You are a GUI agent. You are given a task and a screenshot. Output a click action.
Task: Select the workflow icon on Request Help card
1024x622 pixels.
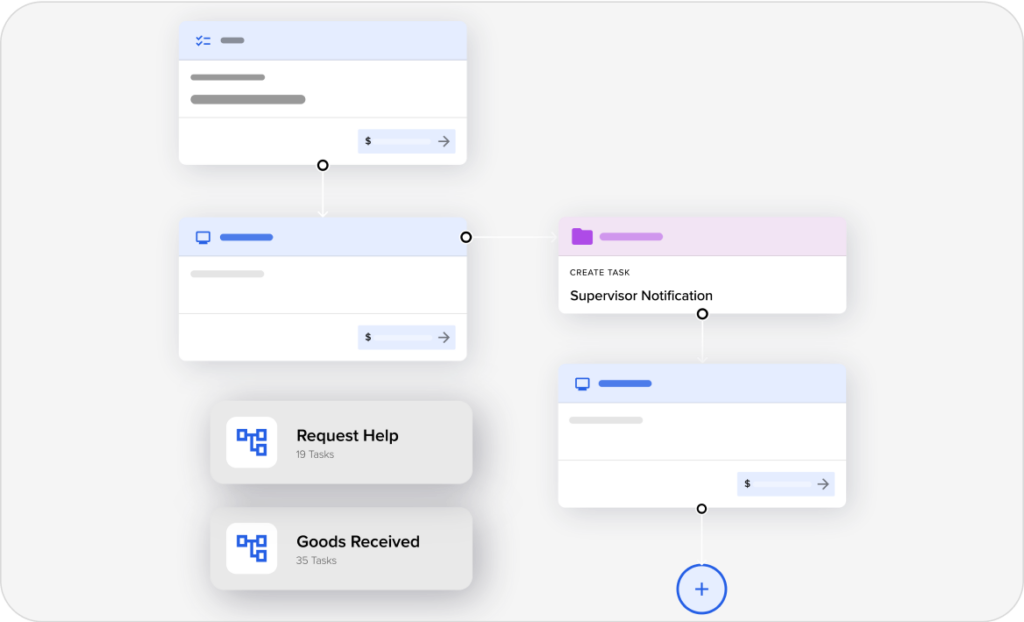point(250,443)
